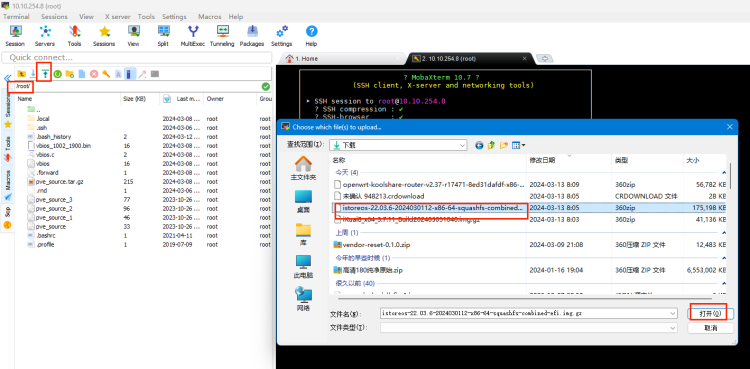Open the Tunneling tool
750x369 pixels.
point(222,36)
